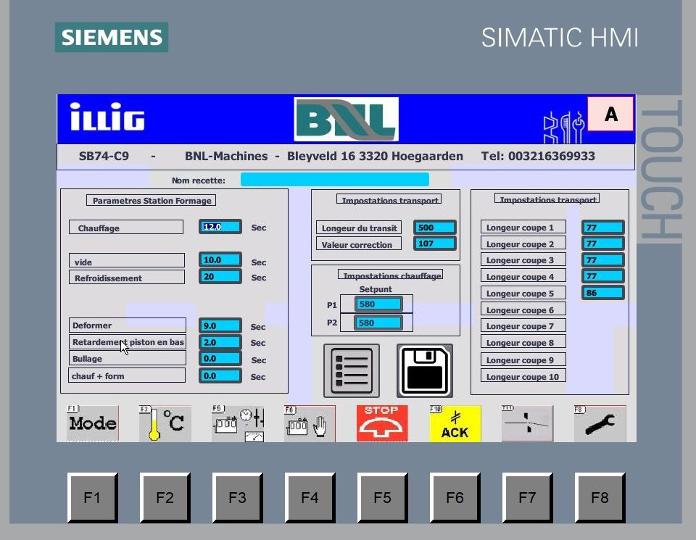Edit the Longueur coupe 5 value
Screen dimensions: 696x540
(x=603, y=293)
